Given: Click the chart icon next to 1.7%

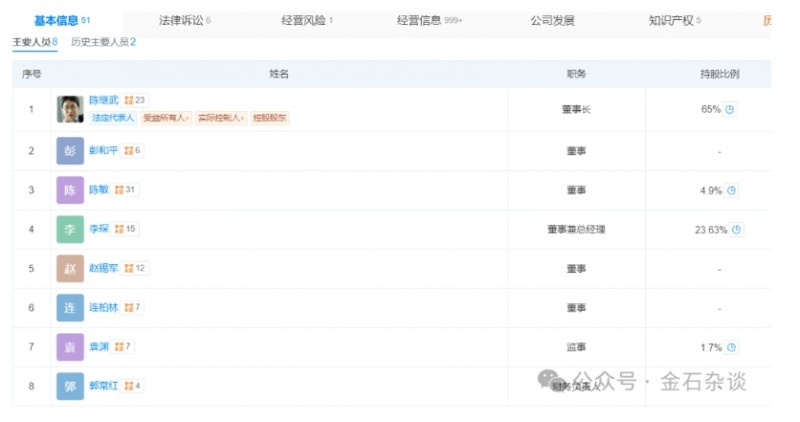Looking at the screenshot, I should 731,347.
